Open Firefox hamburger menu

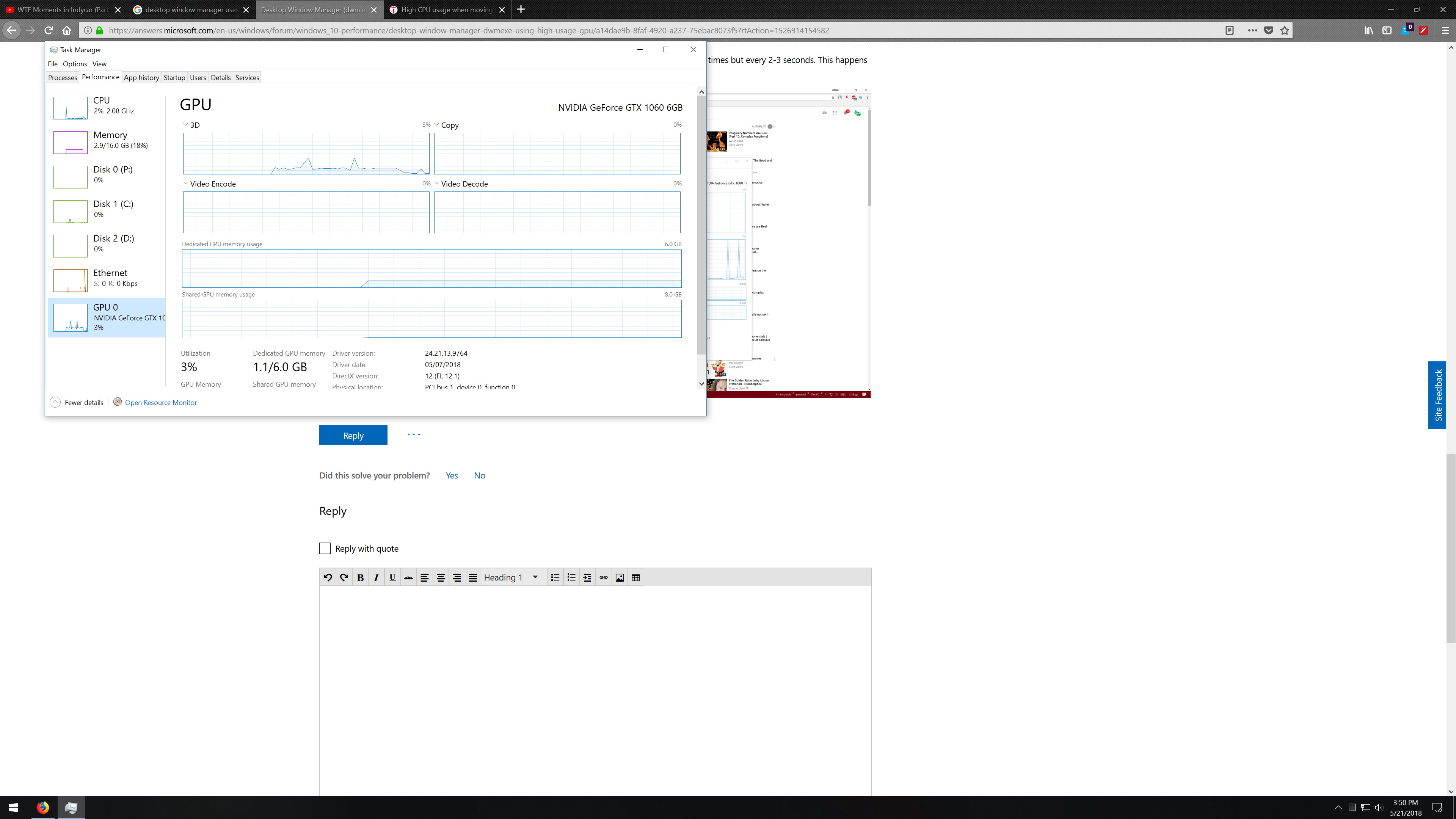coord(1445,30)
